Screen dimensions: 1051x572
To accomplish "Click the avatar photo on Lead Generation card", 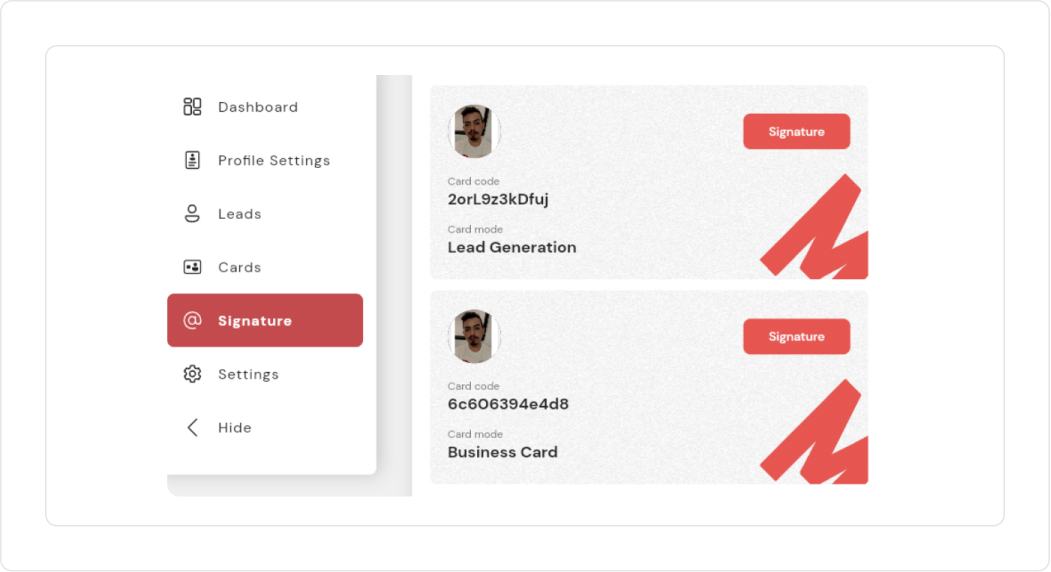I will click(474, 131).
